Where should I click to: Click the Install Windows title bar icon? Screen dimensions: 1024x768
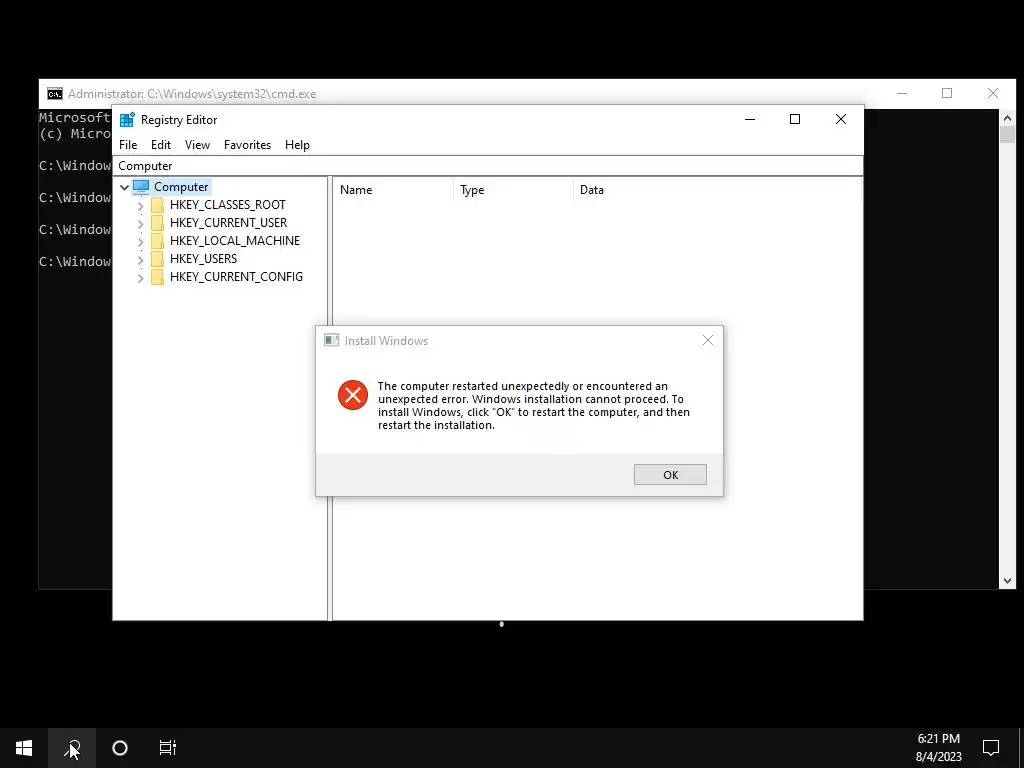pyautogui.click(x=332, y=340)
